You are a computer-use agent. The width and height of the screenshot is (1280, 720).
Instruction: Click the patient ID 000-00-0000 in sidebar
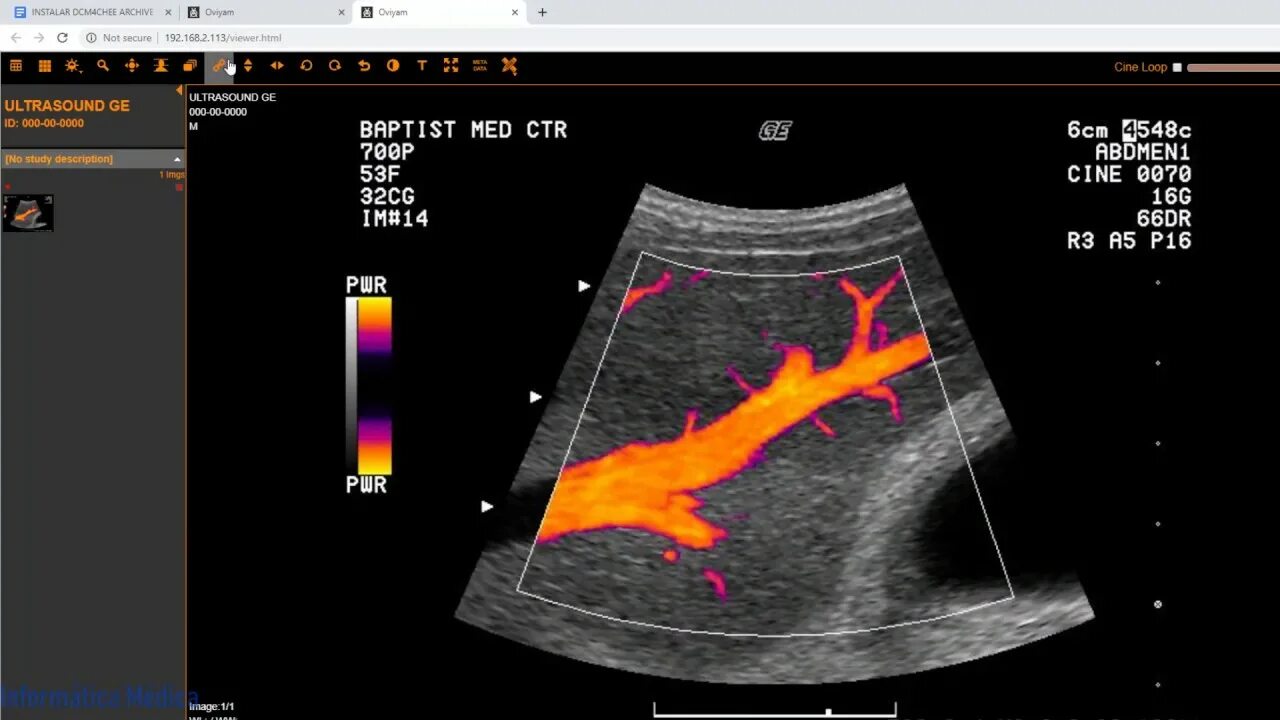coord(44,124)
